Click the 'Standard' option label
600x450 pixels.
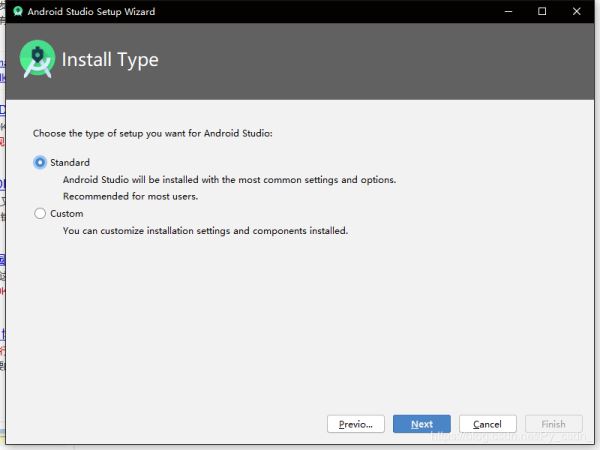70,162
